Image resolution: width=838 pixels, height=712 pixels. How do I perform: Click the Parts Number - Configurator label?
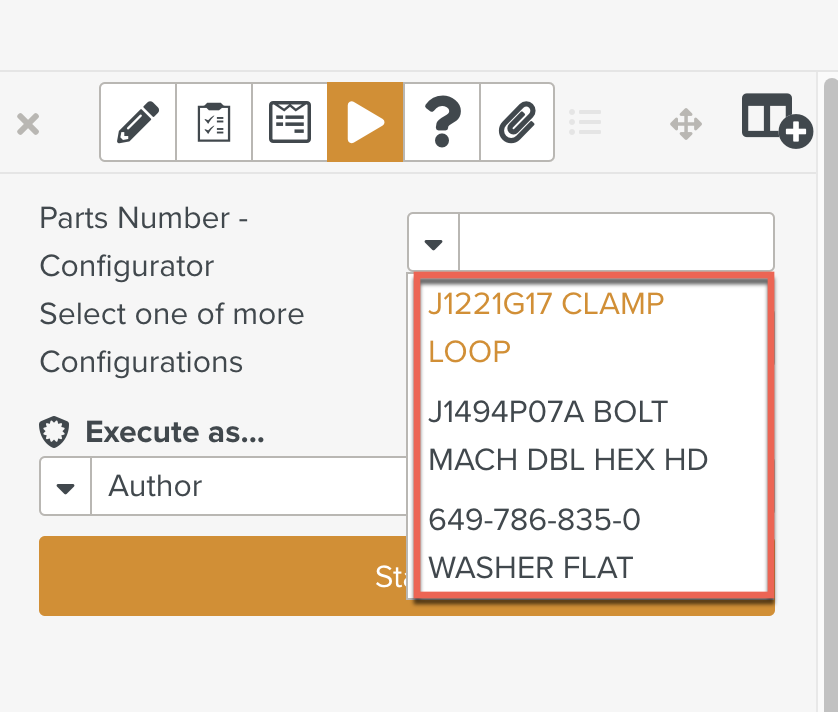tap(144, 242)
